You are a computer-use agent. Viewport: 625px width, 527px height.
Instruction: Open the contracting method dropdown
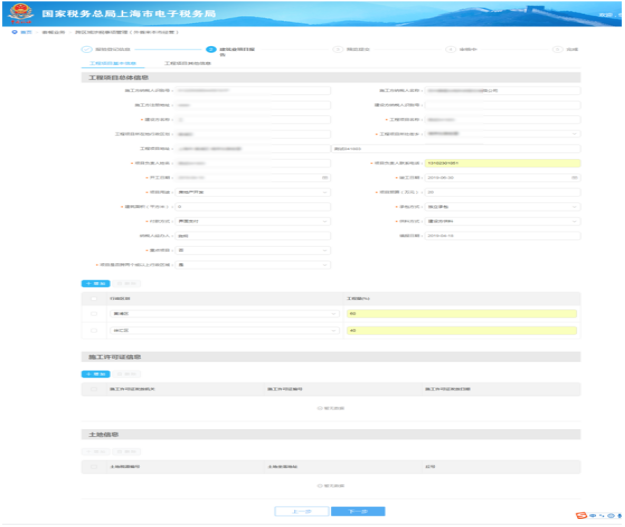502,206
